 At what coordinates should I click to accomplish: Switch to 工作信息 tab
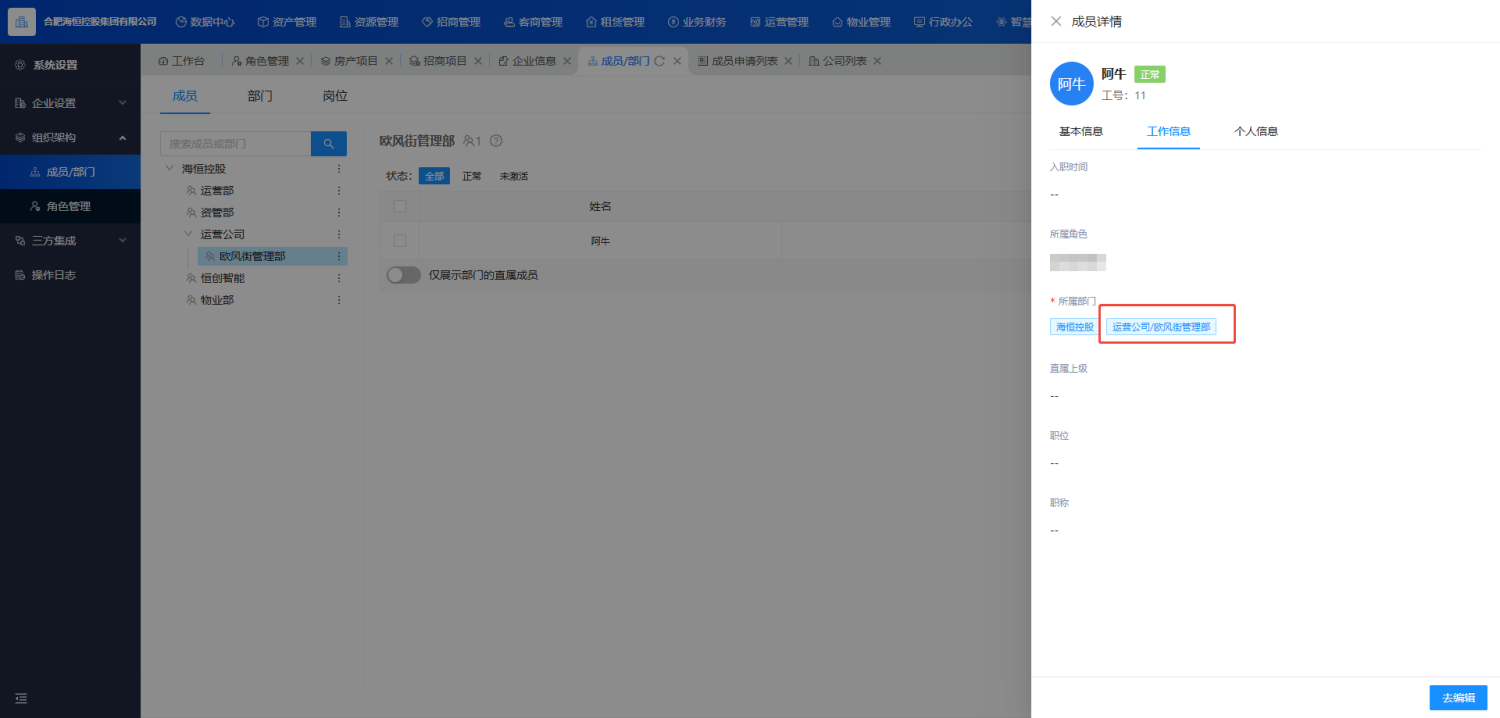1168,131
